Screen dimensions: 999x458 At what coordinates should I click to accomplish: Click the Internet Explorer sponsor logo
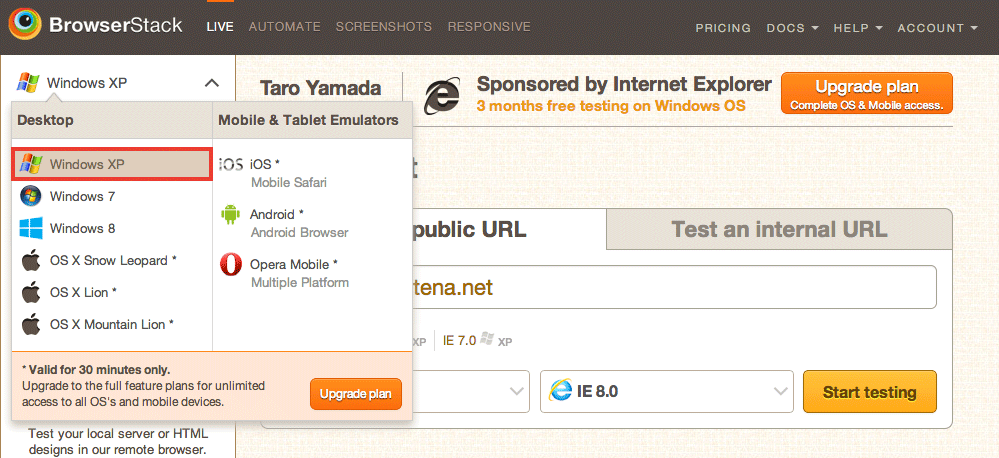pyautogui.click(x=442, y=96)
